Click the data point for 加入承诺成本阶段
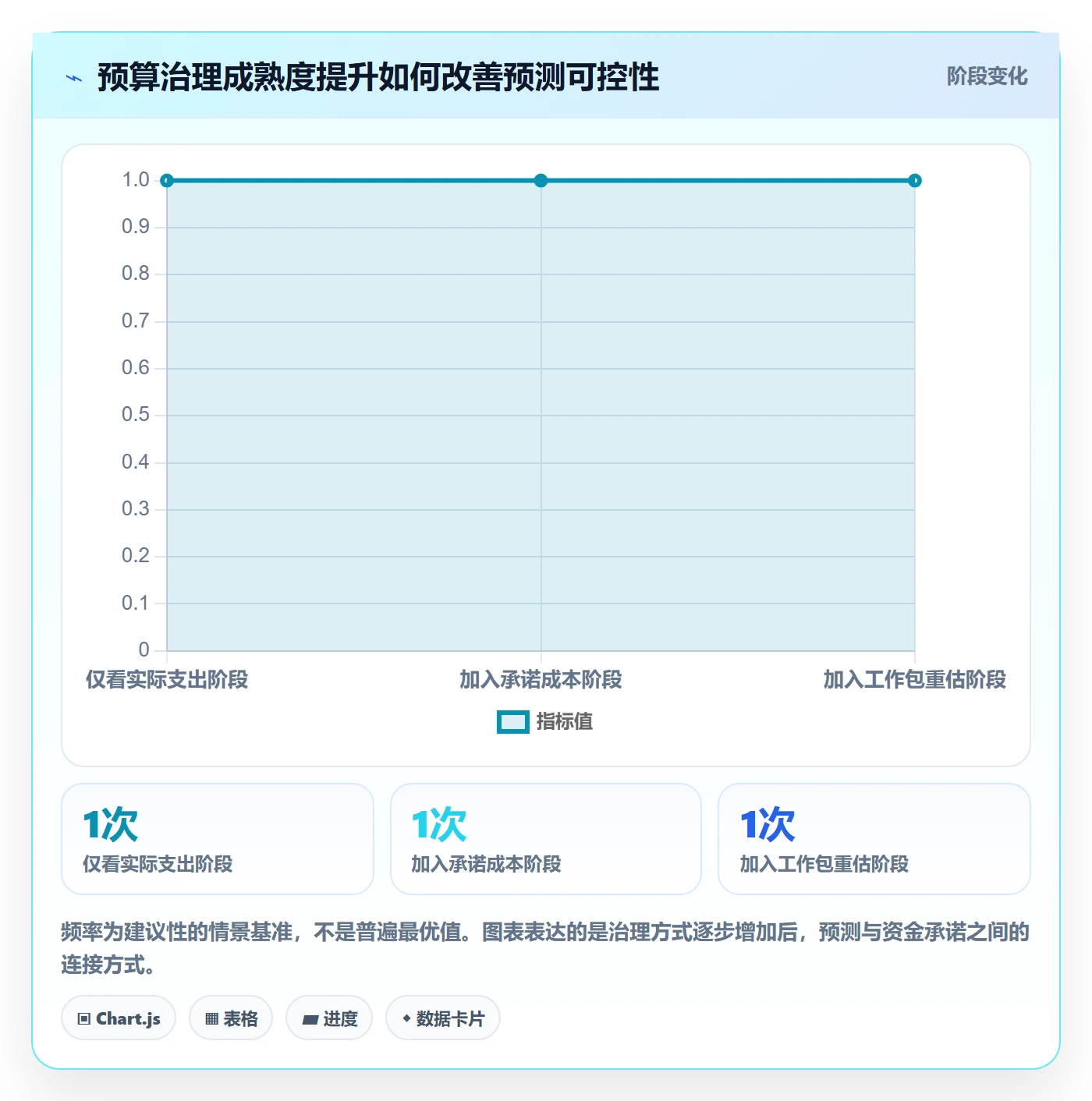 pos(541,181)
